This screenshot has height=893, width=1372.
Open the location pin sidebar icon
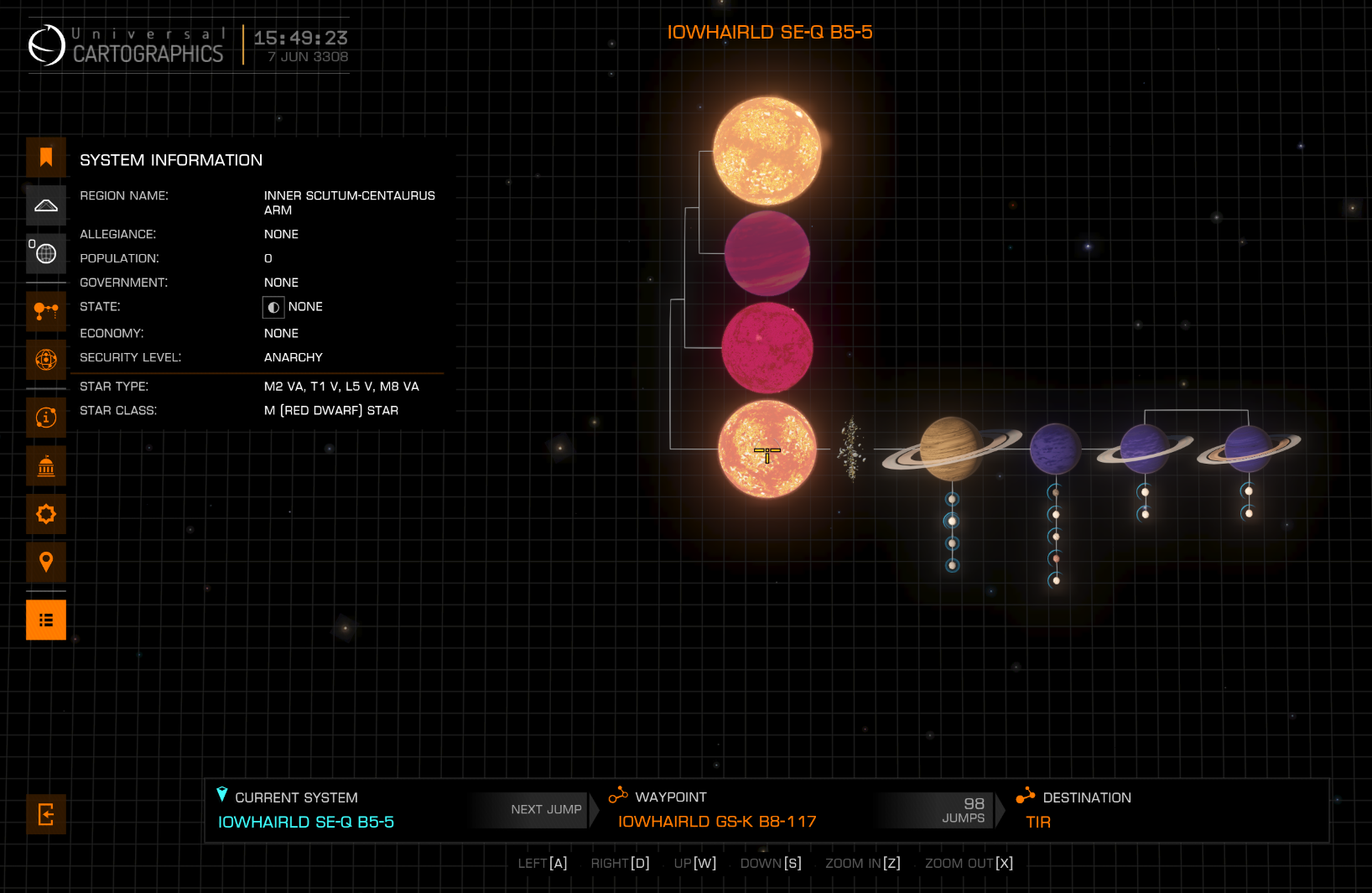point(46,562)
